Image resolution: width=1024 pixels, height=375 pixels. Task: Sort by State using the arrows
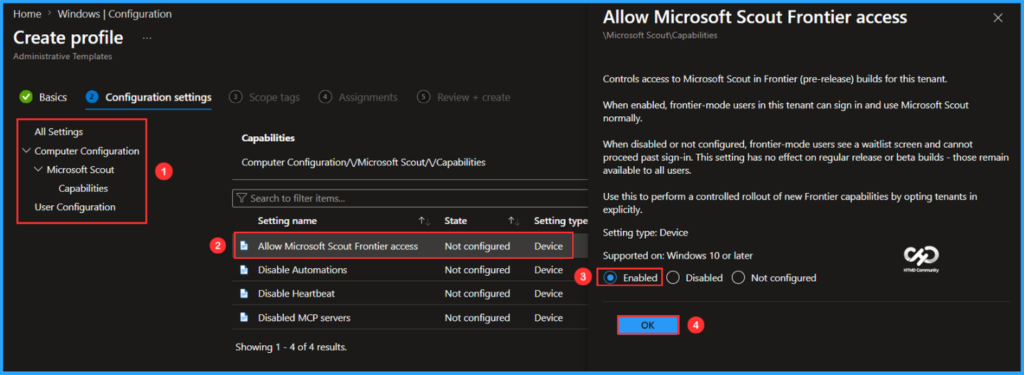coord(514,221)
